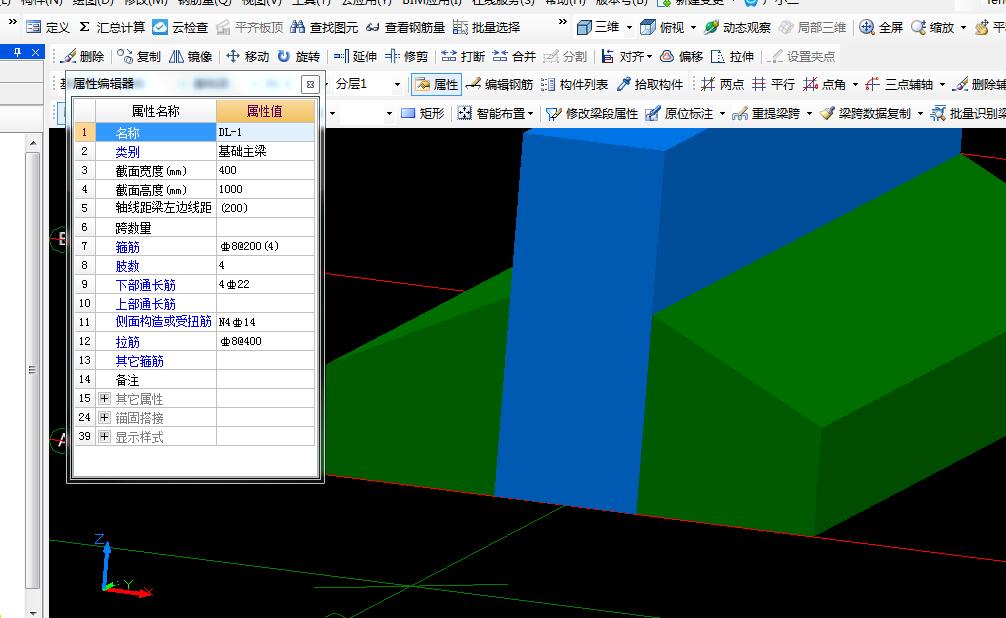The width and height of the screenshot is (1006, 618).
Task: Click the 定义 (Define) toolbar icon
Action: pos(47,27)
